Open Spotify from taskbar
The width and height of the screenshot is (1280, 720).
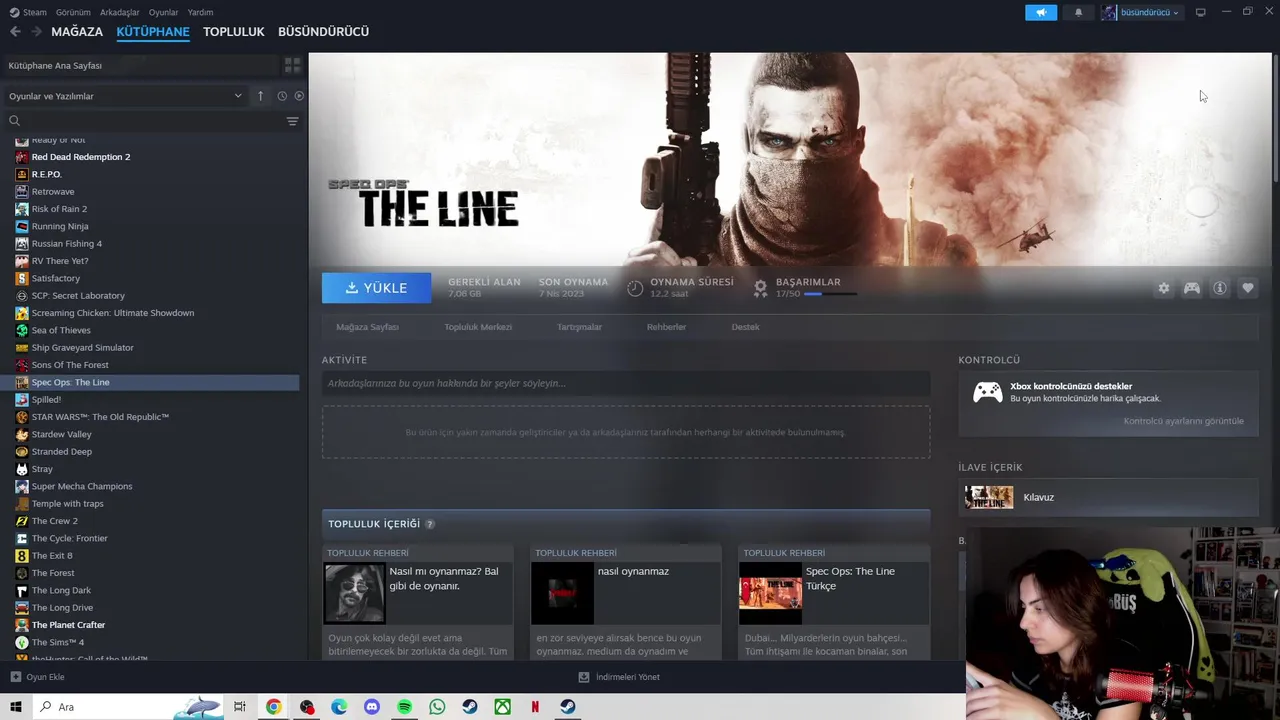tap(405, 707)
